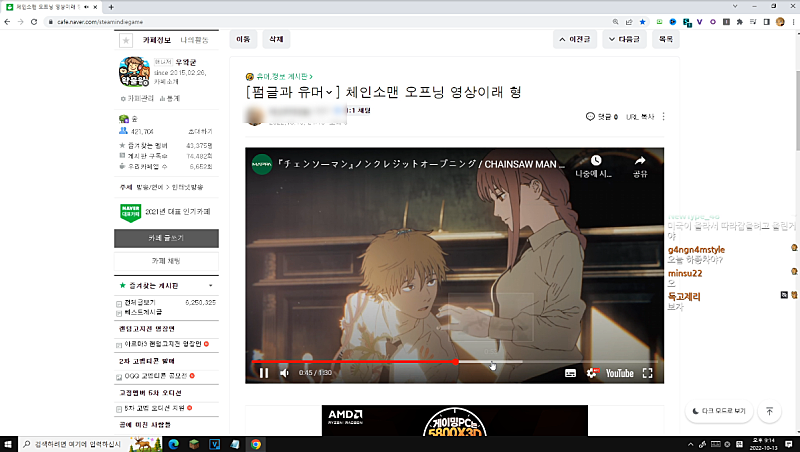The image size is (800, 452).
Task: Go to next post with 다음글
Action: (x=624, y=39)
